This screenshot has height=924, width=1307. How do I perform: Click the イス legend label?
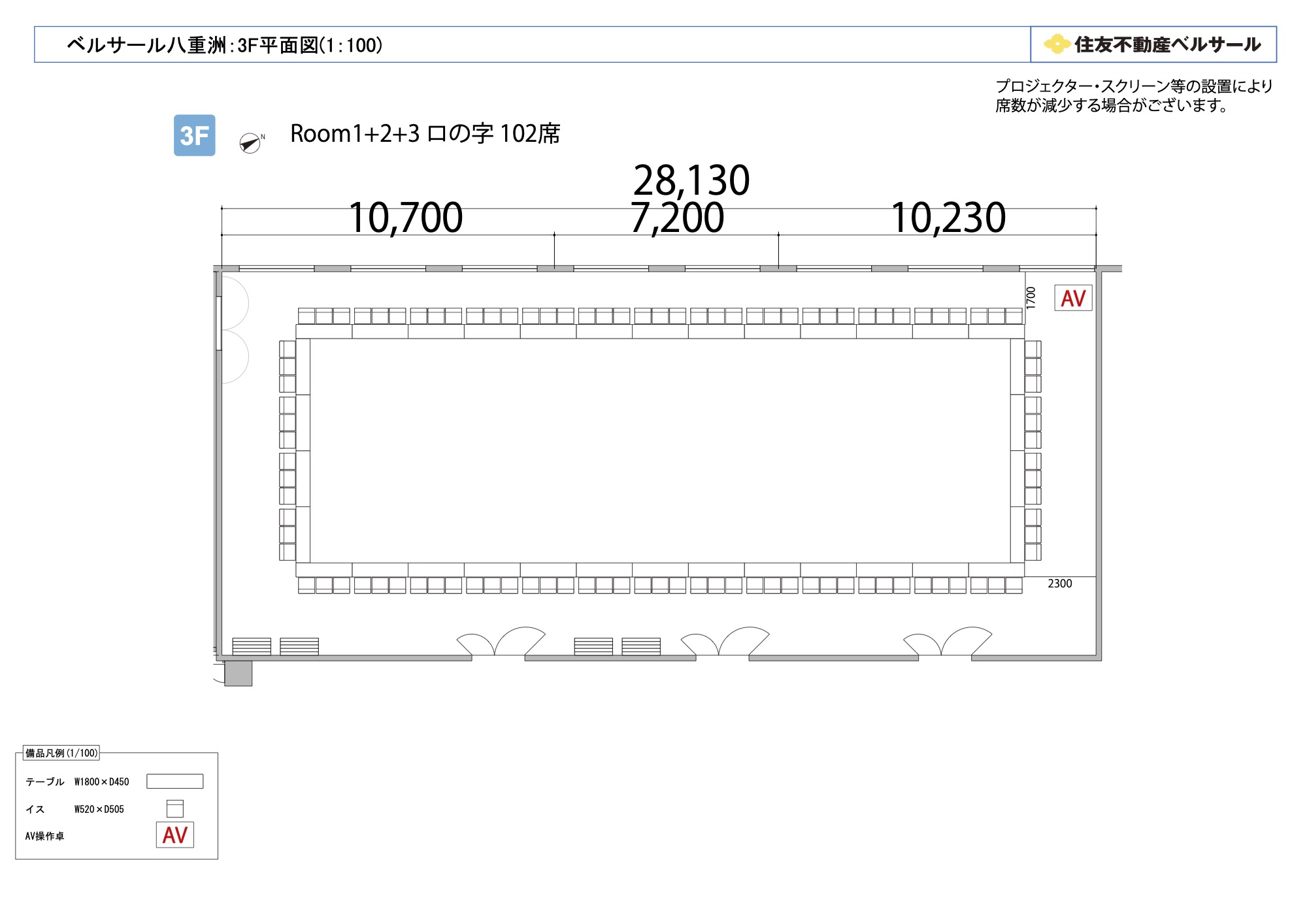coord(35,809)
